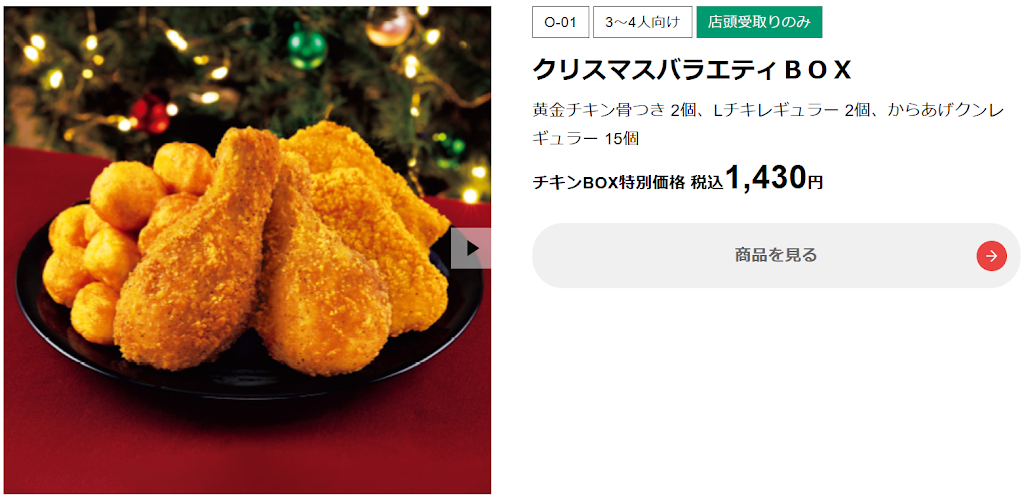Click the red ornament on the tree

coord(150,113)
